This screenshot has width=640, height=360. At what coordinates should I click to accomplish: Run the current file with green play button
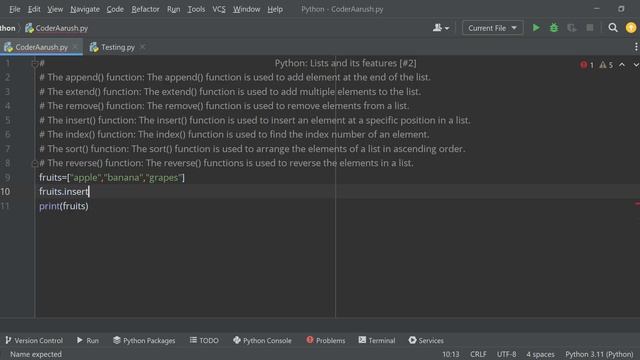536,28
